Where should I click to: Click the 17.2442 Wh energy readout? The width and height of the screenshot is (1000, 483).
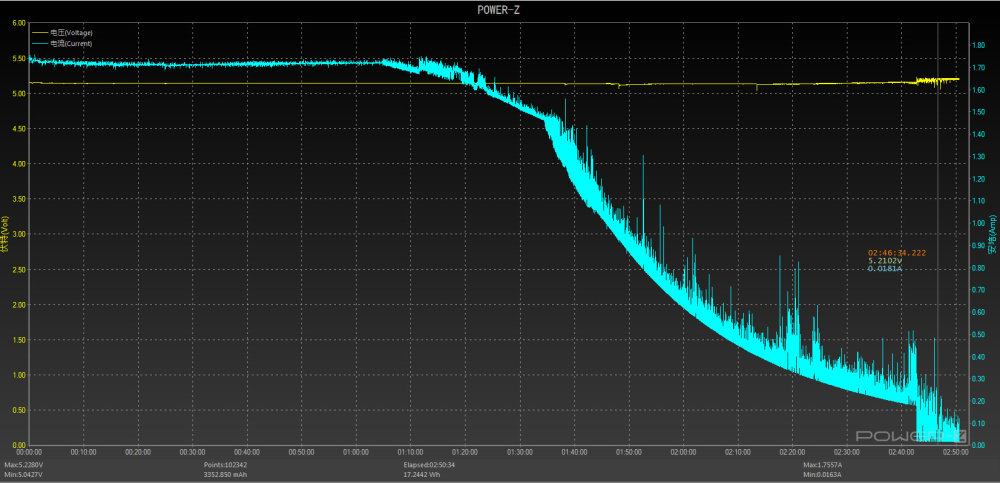[422, 474]
